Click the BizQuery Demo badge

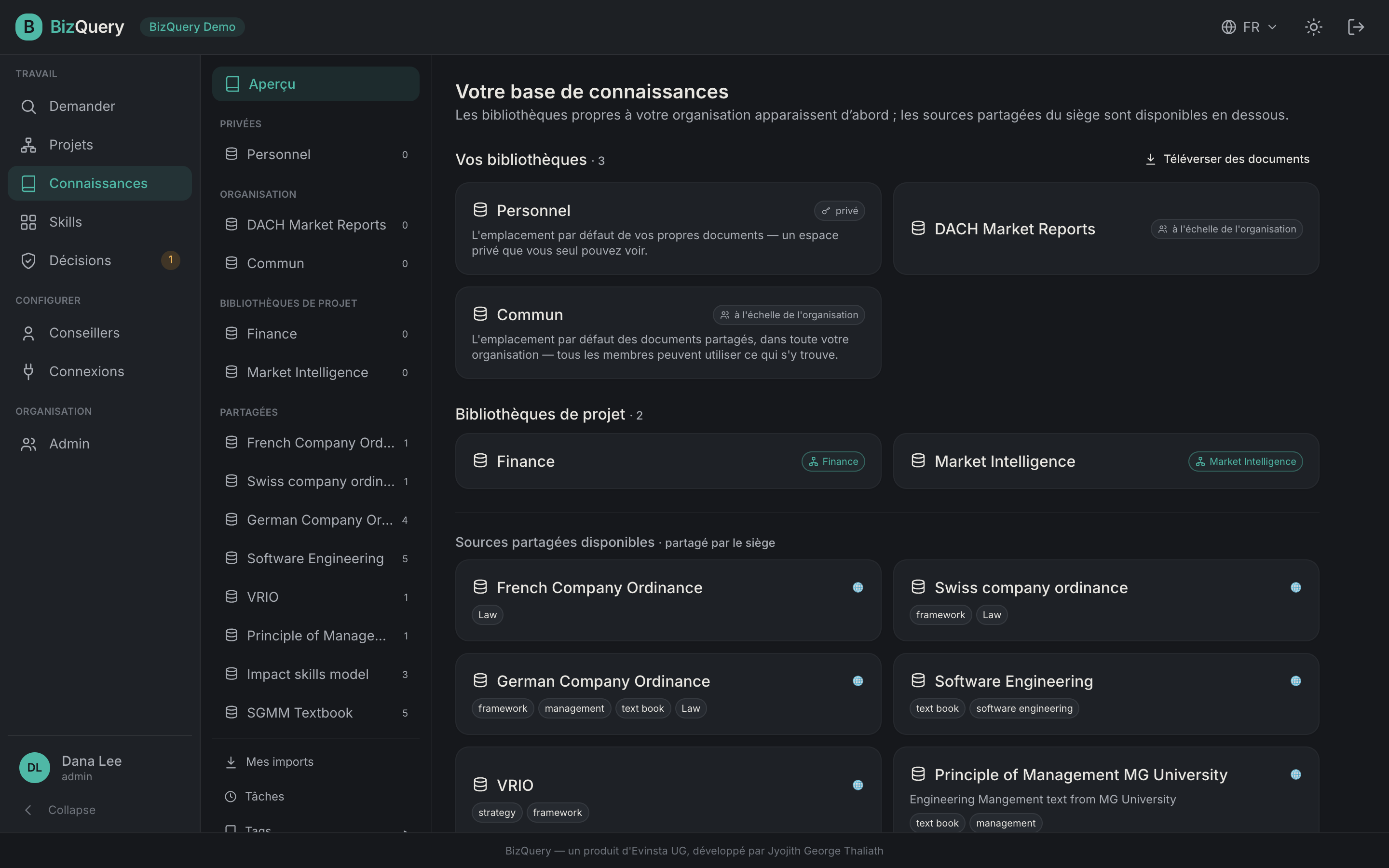pos(192,27)
